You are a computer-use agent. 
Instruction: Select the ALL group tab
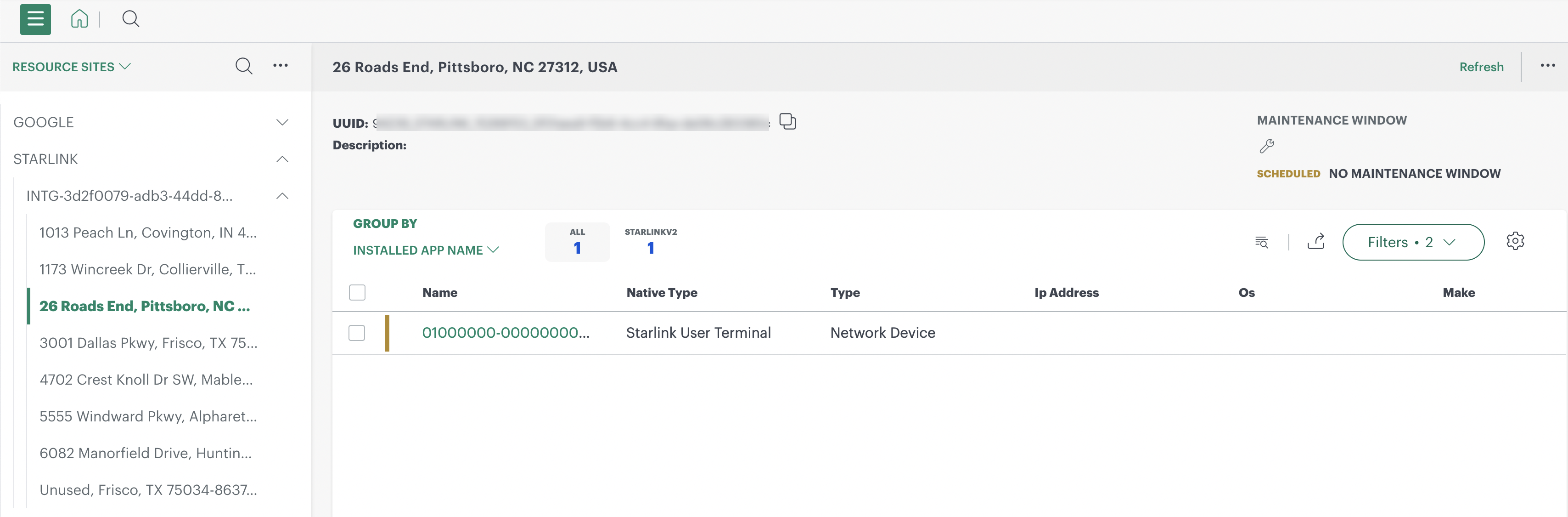click(x=576, y=242)
